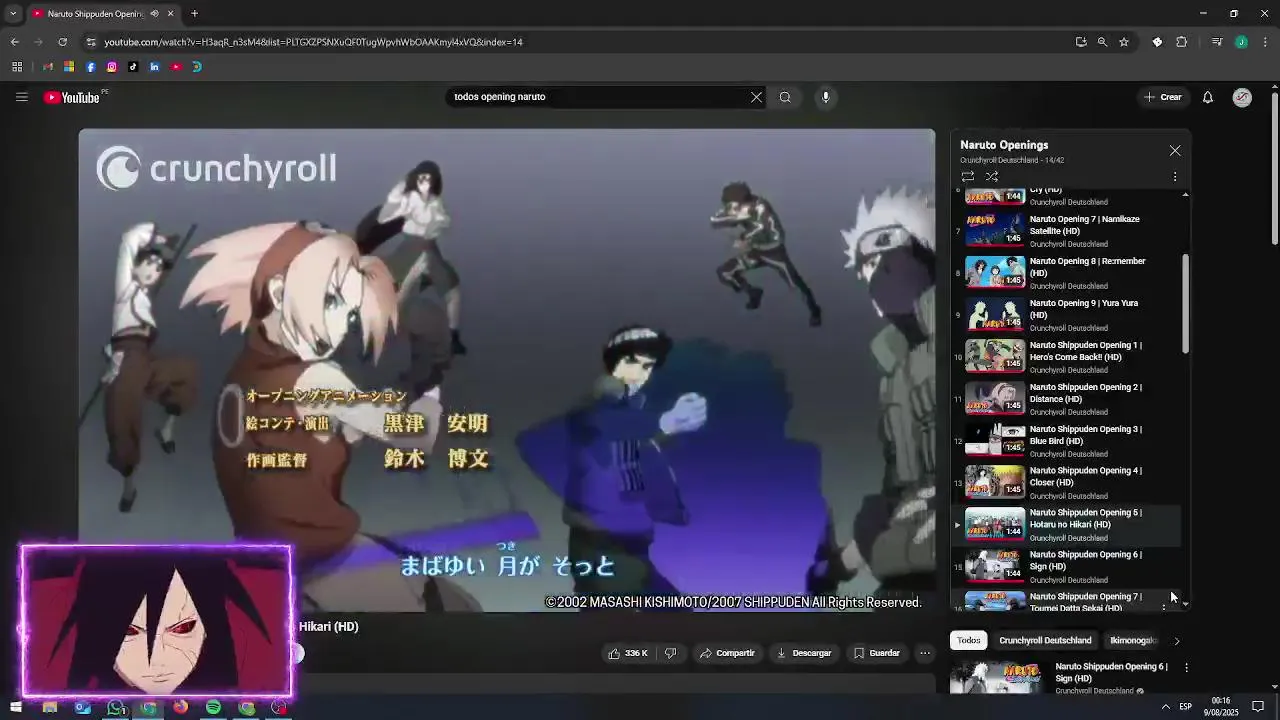Open media controls icon in toolbar
1280x720 pixels.
pyautogui.click(x=1217, y=42)
